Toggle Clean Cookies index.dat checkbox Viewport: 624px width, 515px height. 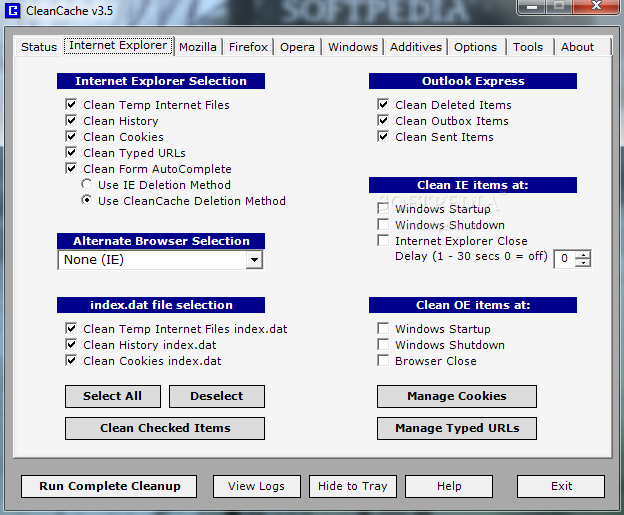point(71,361)
